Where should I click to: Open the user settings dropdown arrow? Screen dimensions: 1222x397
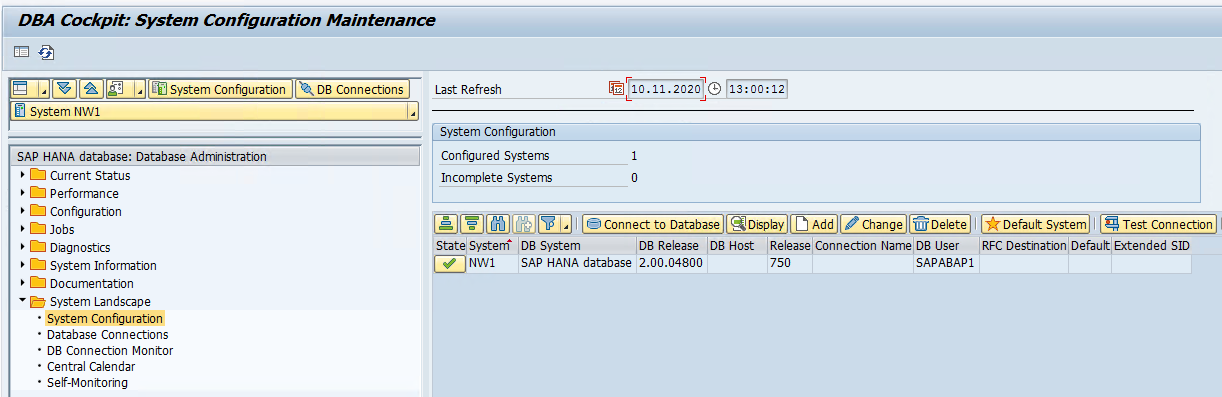tap(140, 89)
